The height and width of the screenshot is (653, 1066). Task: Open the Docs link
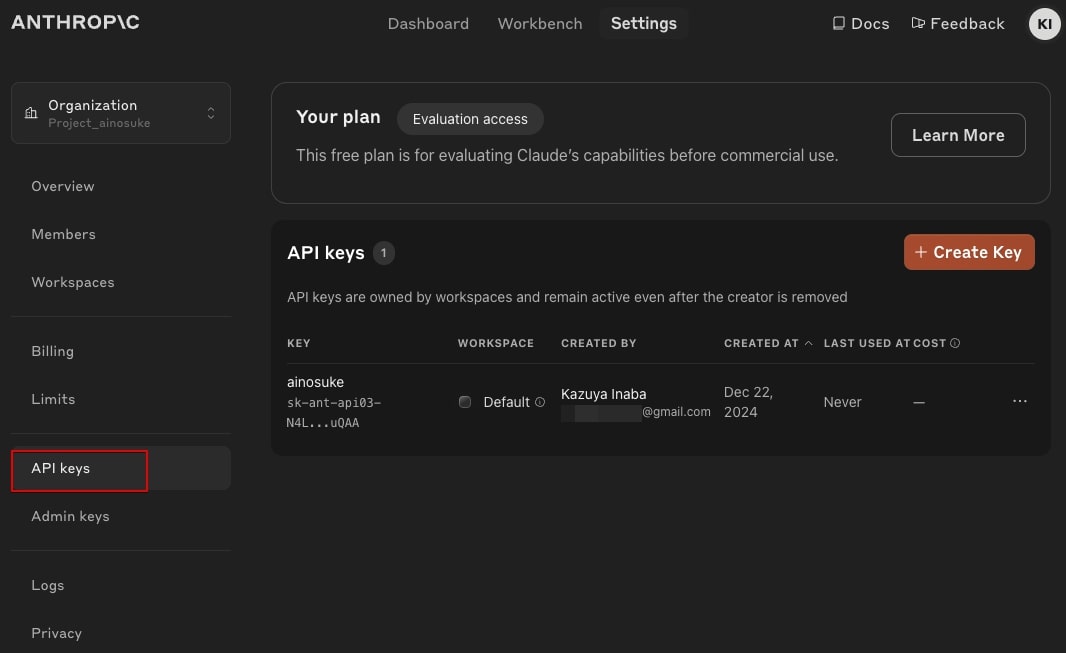pyautogui.click(x=861, y=24)
